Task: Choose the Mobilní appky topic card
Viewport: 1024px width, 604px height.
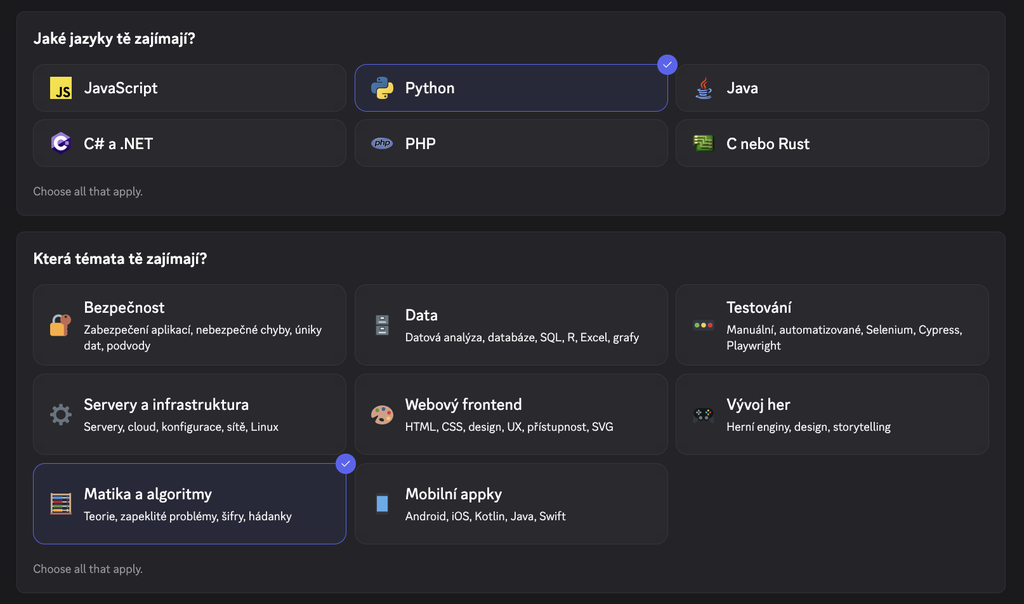Action: [510, 503]
